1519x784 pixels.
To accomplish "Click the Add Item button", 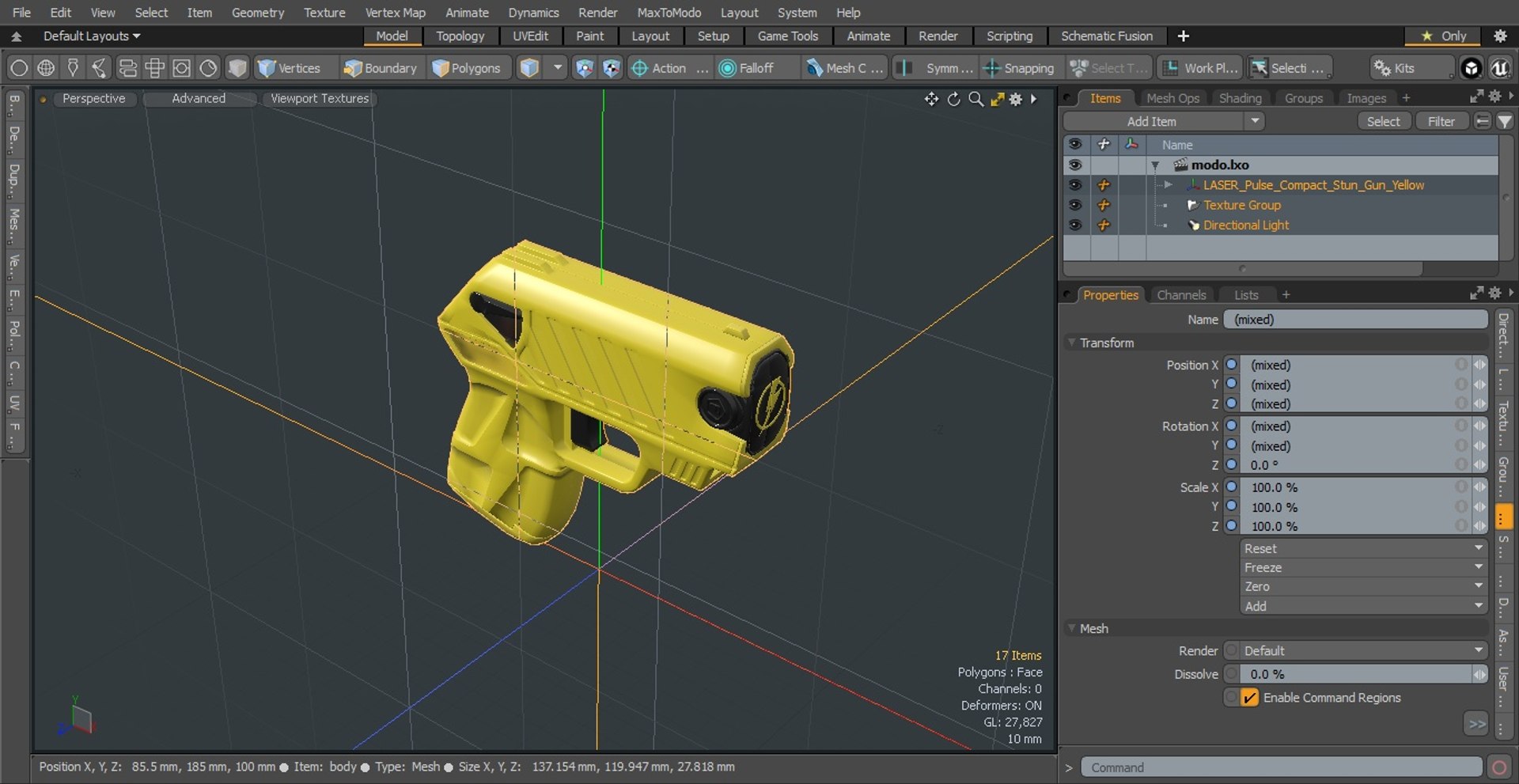I will point(1153,121).
